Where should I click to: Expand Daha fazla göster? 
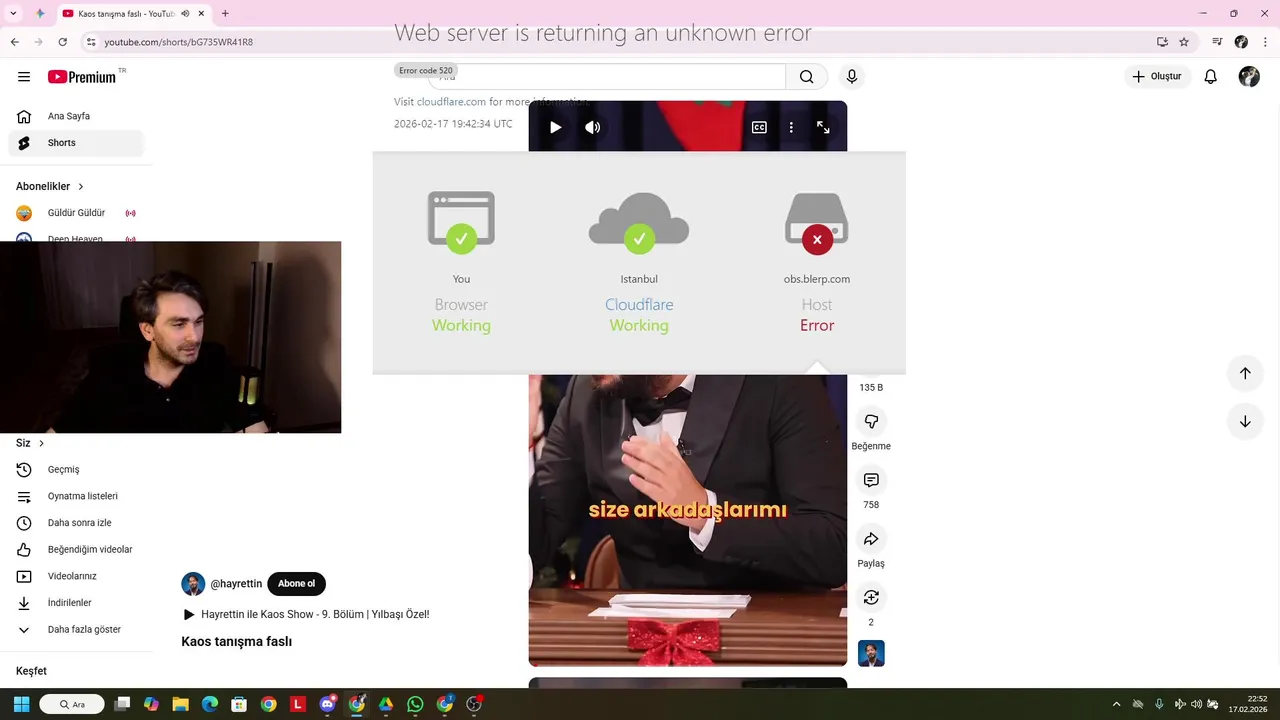pyautogui.click(x=76, y=630)
